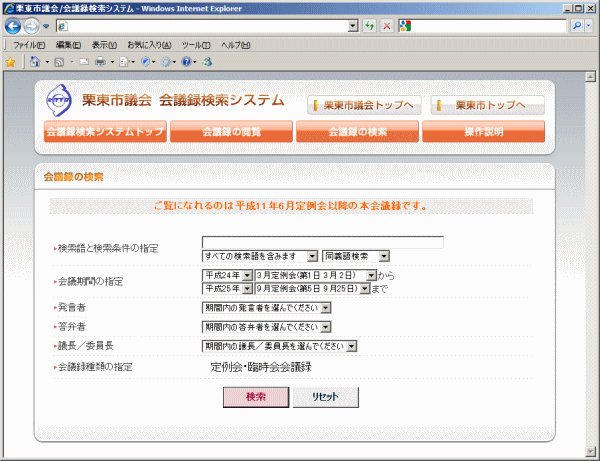The width and height of the screenshot is (600, 461).
Task: Click the browser Back arrow button
Action: coord(13,26)
